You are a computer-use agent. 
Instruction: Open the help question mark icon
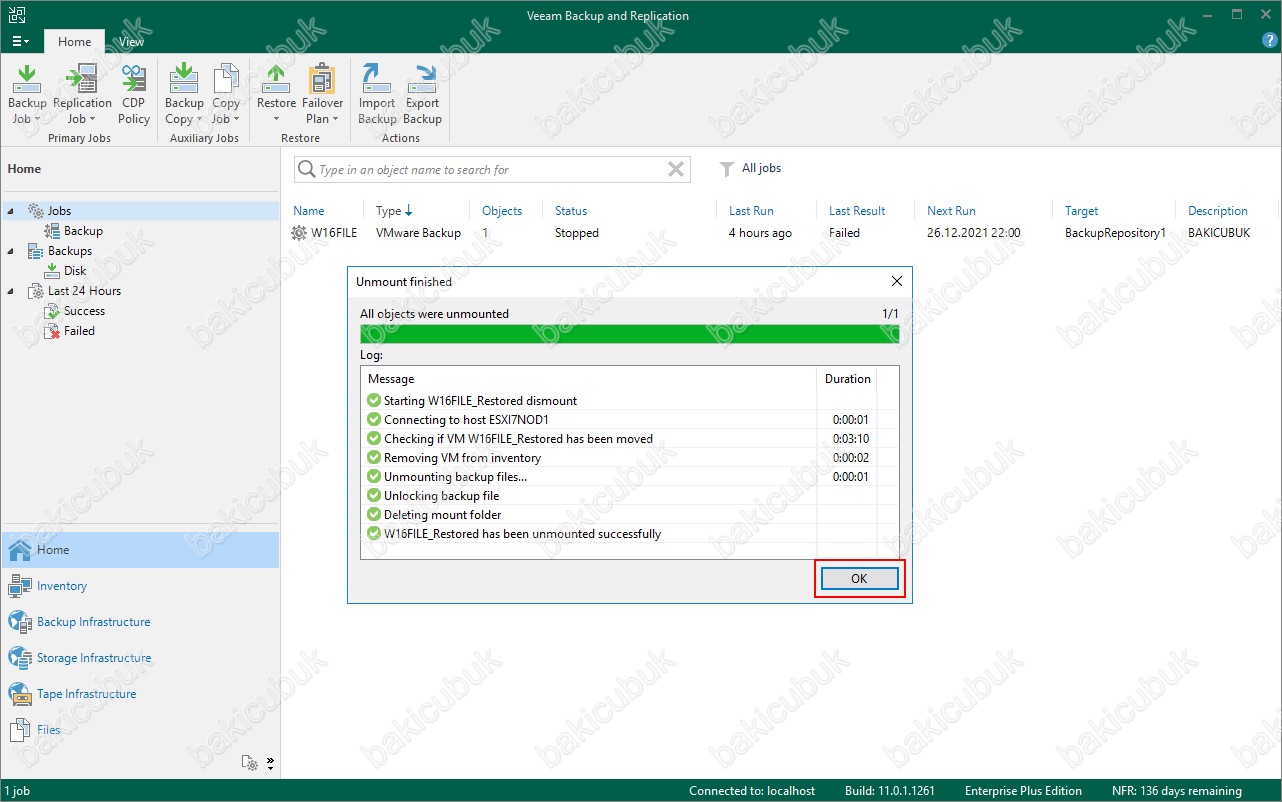pyautogui.click(x=1269, y=41)
